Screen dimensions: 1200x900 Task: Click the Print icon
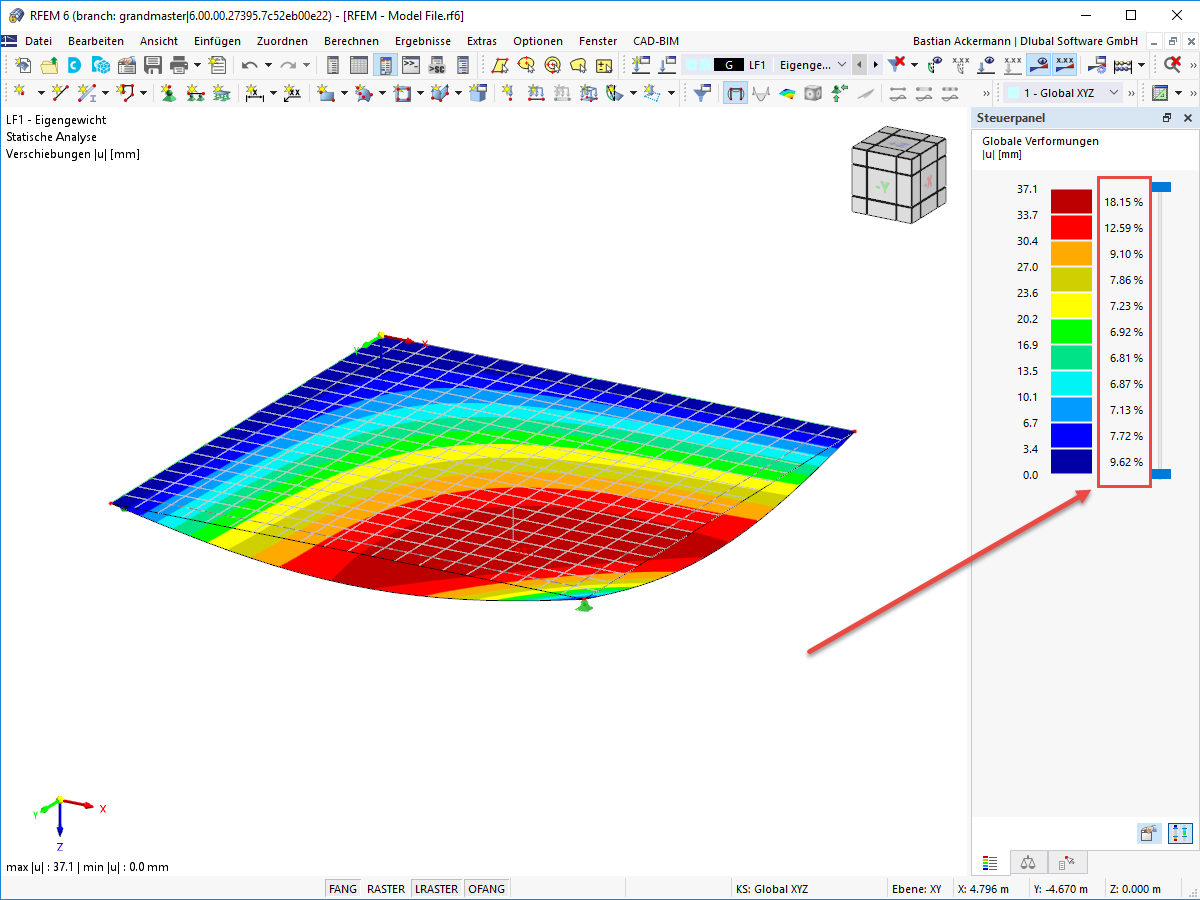click(178, 65)
